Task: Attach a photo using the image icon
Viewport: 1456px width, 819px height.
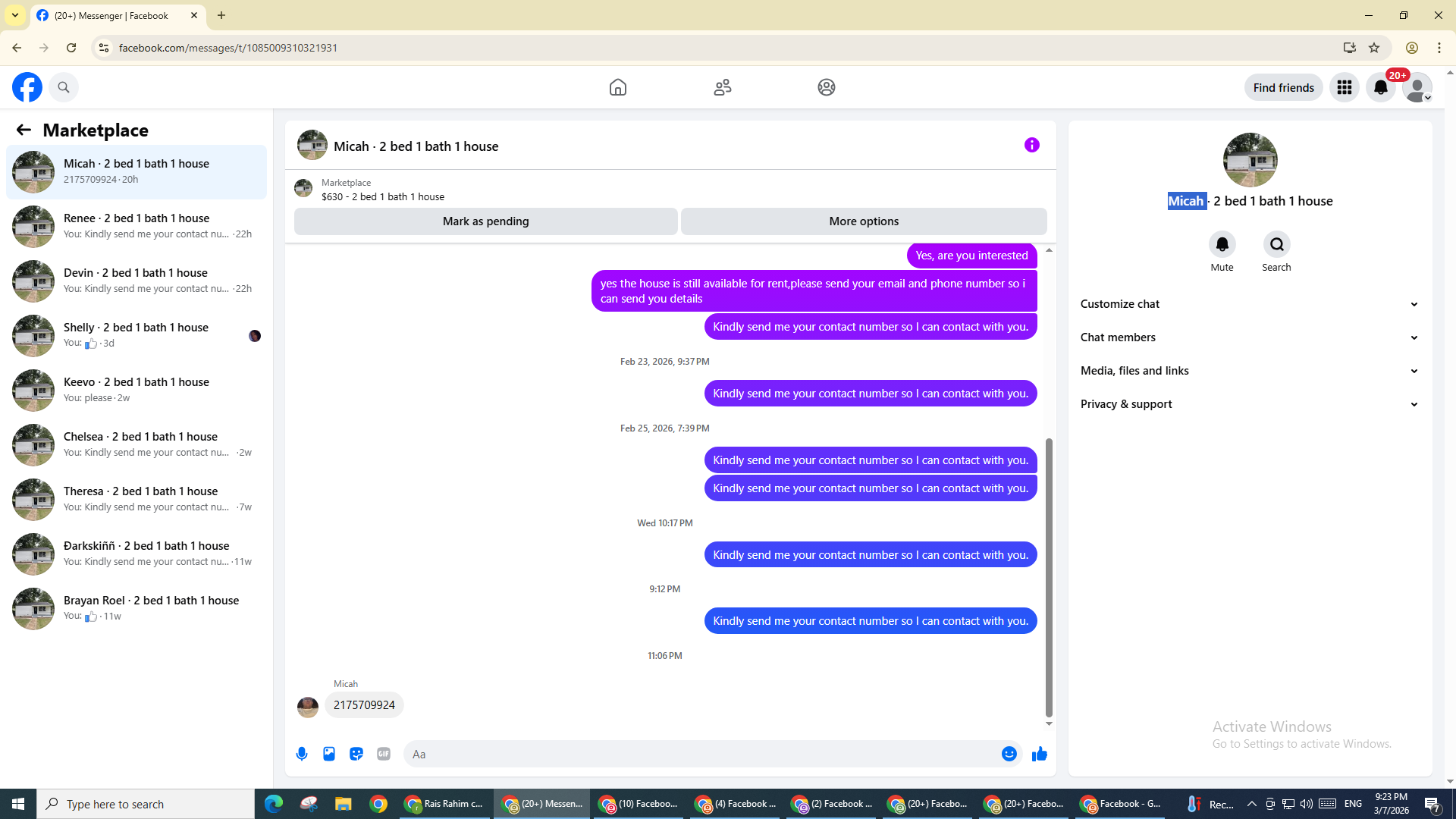Action: click(x=329, y=754)
